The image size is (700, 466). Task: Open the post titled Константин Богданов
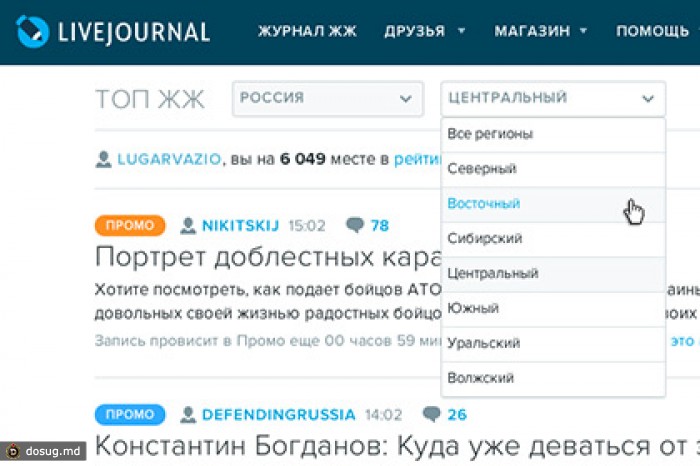(x=397, y=446)
